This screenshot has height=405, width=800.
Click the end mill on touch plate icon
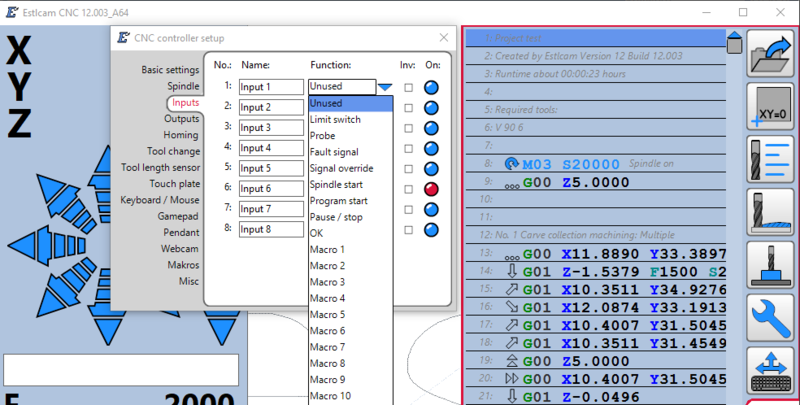772,265
